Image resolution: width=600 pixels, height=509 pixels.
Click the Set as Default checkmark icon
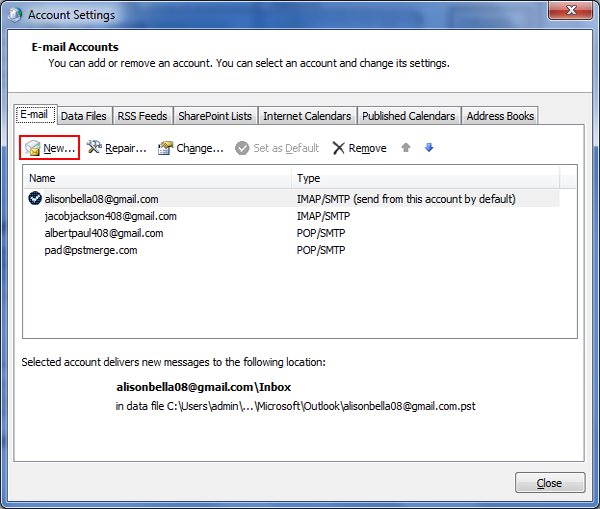click(242, 148)
